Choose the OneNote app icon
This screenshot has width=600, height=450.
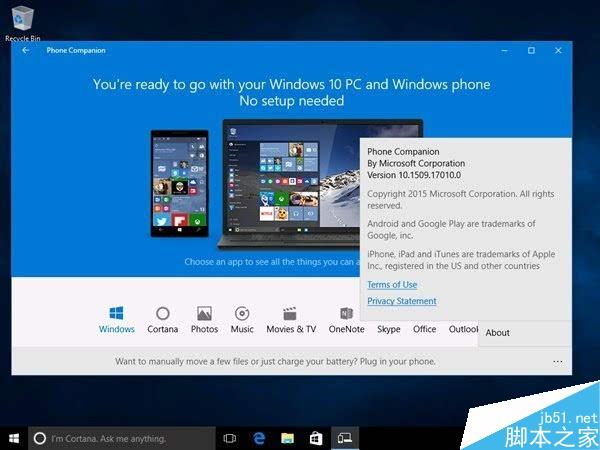[x=346, y=313]
